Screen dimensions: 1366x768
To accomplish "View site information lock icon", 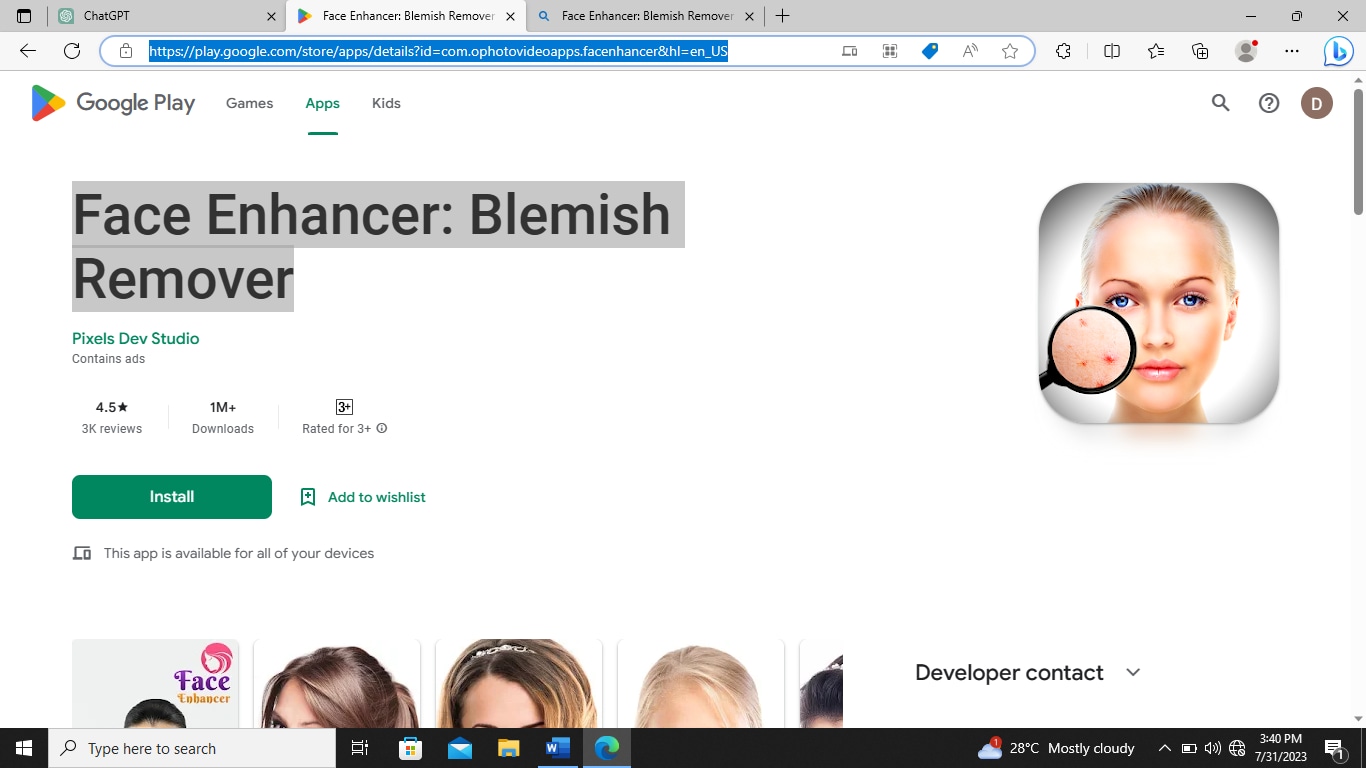I will pos(126,51).
